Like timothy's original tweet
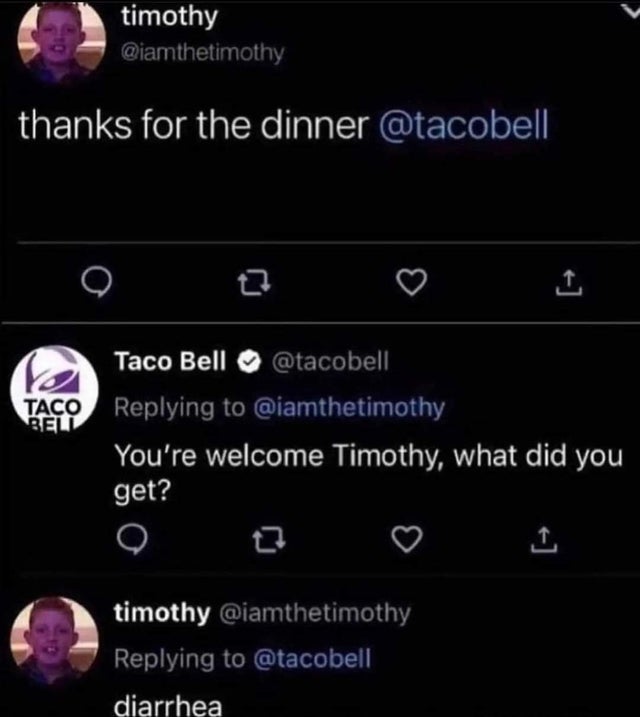640x717 pixels. coord(406,286)
